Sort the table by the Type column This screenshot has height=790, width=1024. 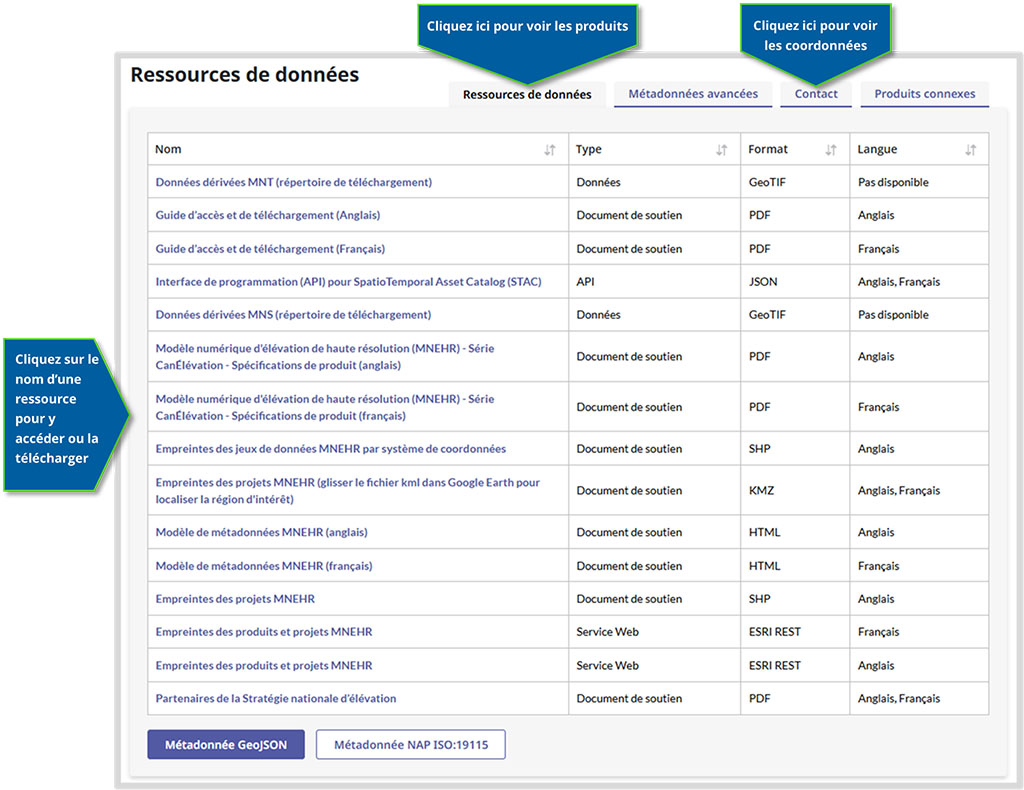(721, 148)
